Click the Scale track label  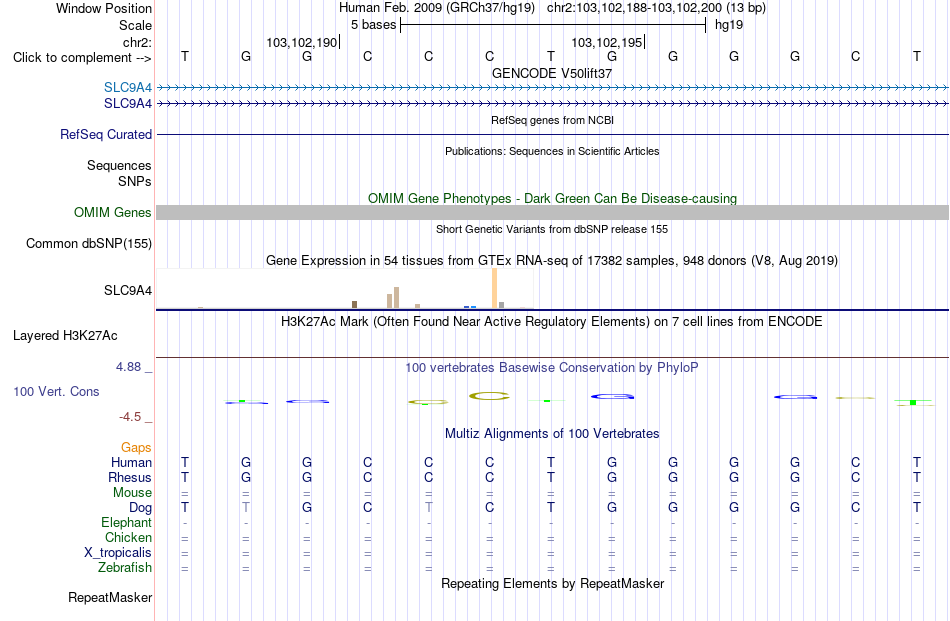click(x=135, y=25)
